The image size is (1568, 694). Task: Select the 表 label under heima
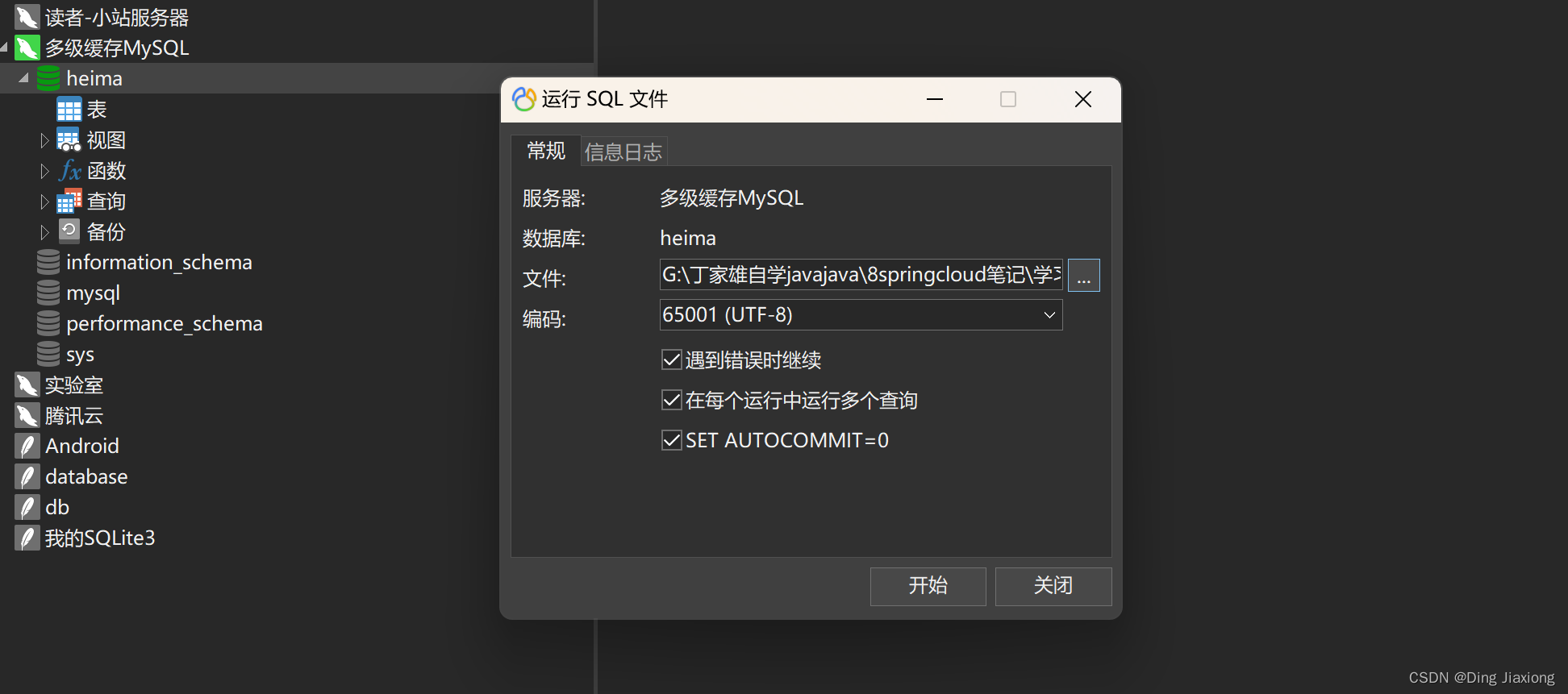pyautogui.click(x=97, y=110)
